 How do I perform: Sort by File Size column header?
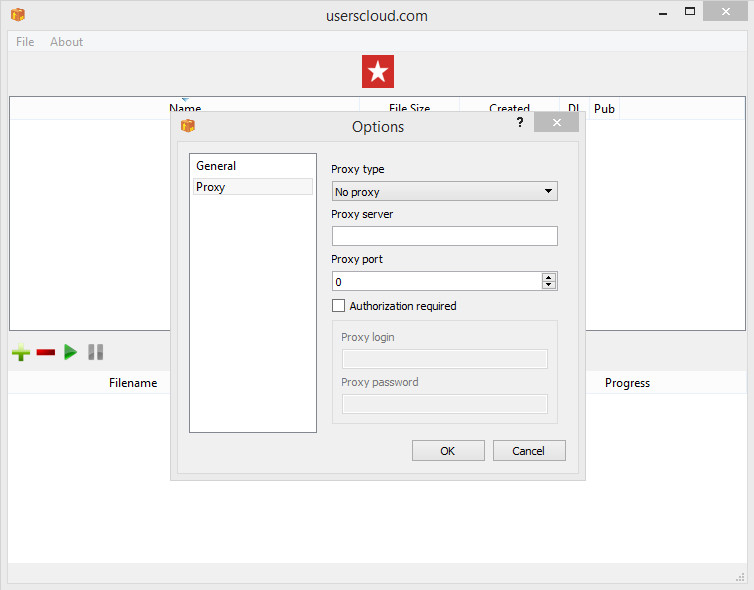tap(409, 108)
